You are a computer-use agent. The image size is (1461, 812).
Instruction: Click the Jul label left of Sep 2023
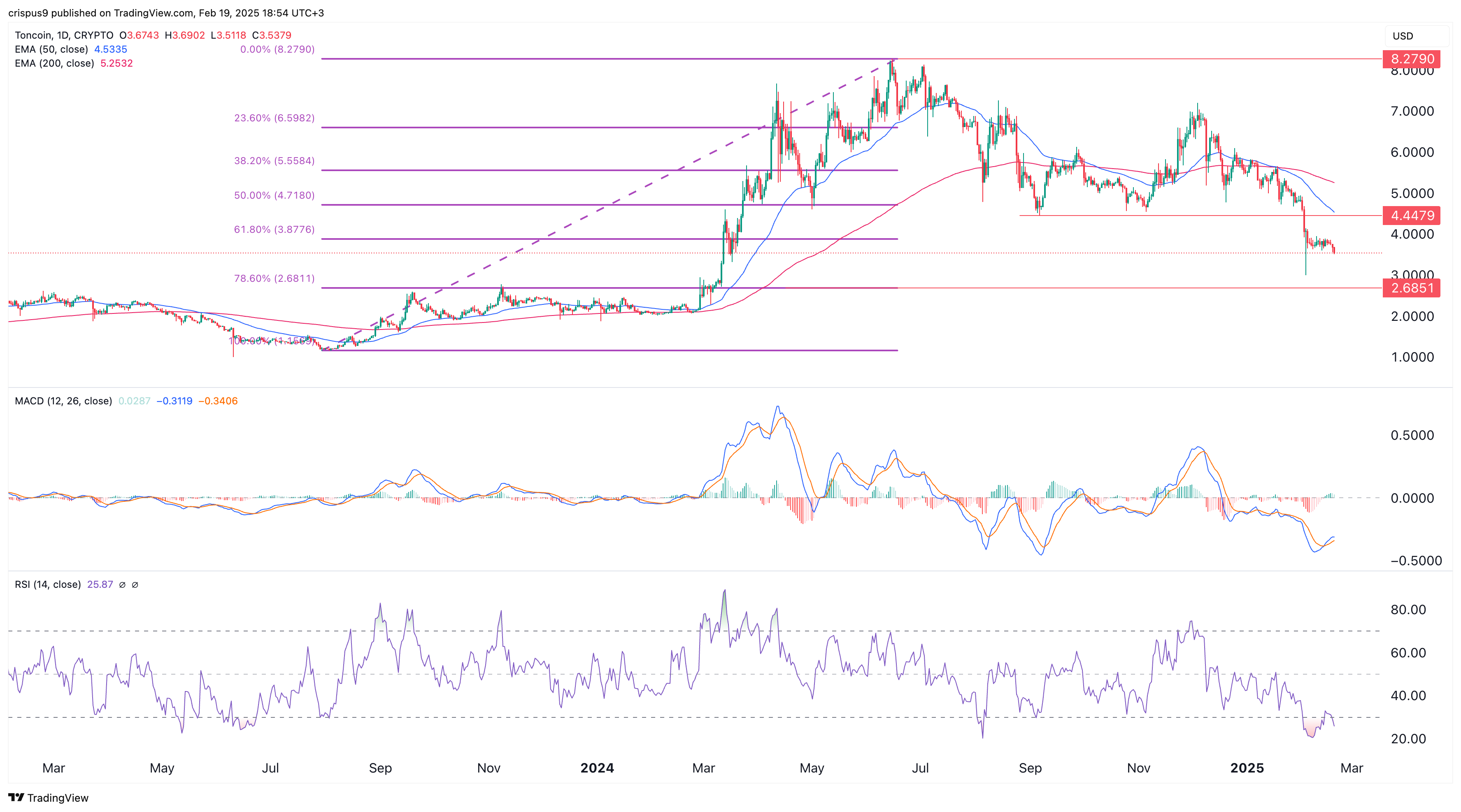(270, 768)
